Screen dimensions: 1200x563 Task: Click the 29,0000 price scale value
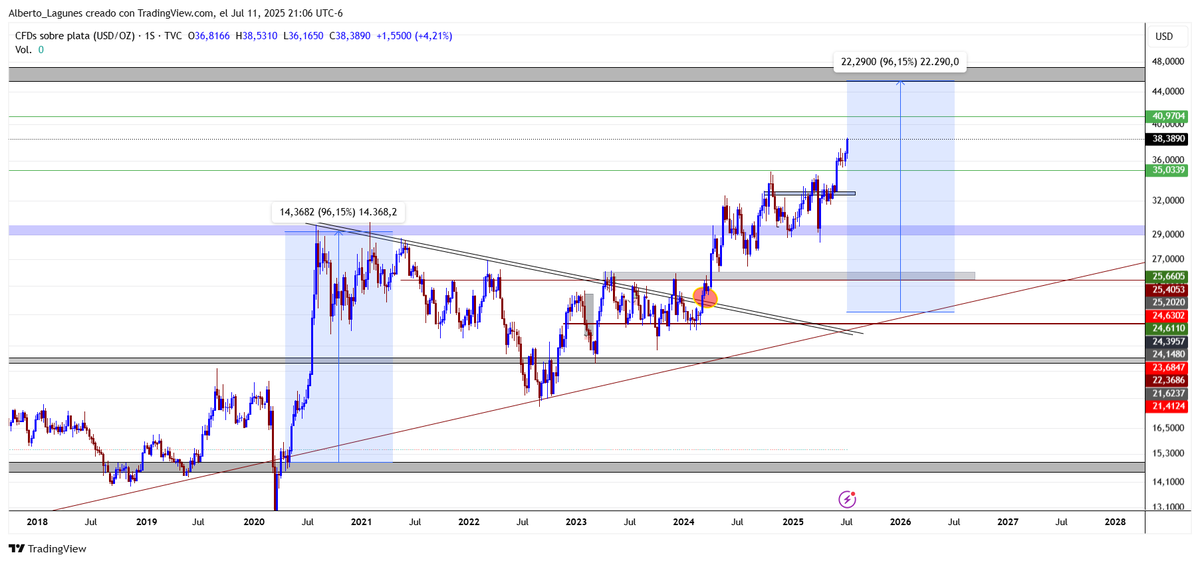(x=1169, y=234)
